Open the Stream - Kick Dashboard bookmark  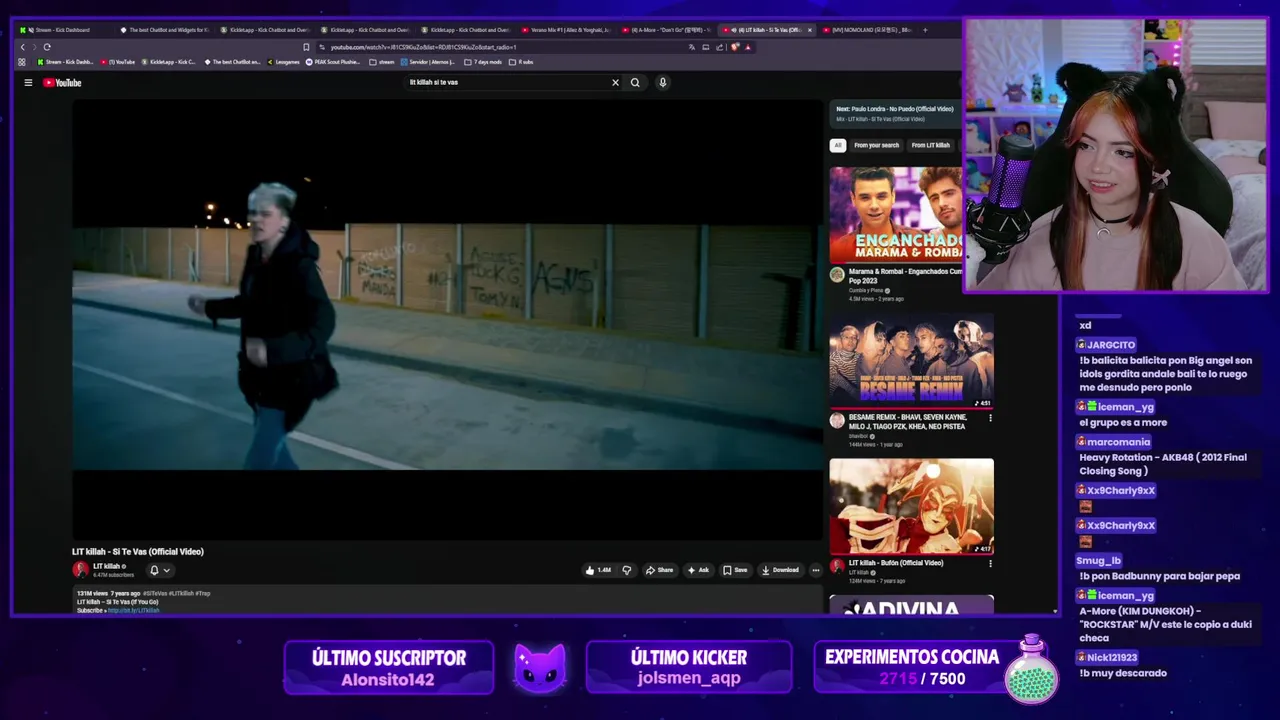point(65,62)
